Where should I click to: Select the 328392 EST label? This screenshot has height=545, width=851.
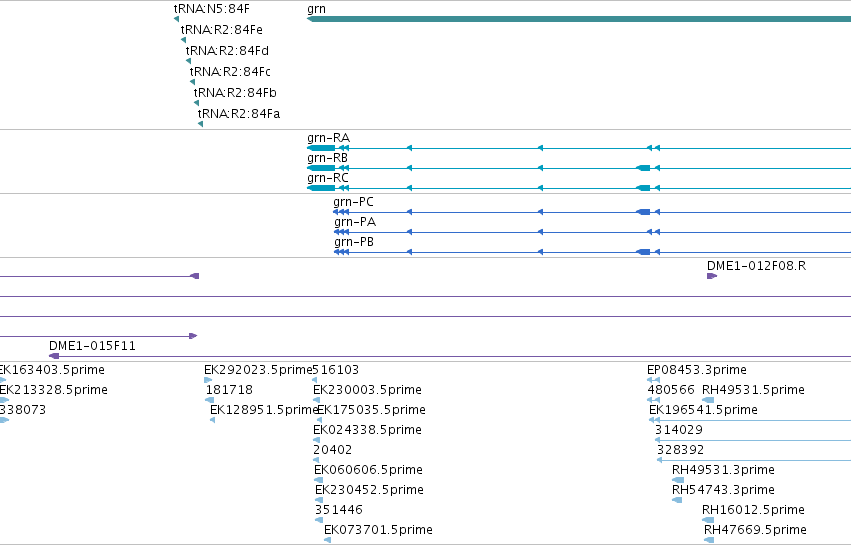pos(680,450)
